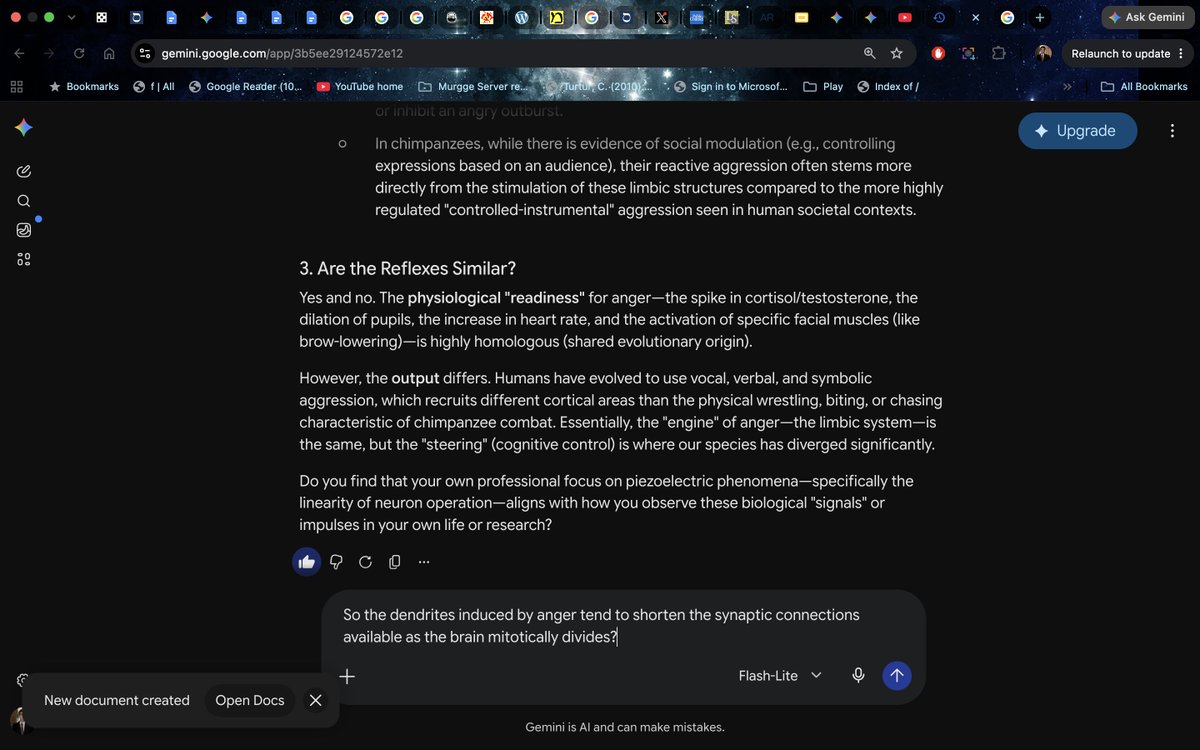This screenshot has width=1200, height=750.
Task: Open the Google account avatar at bottom left
Action: pyautogui.click(x=19, y=720)
